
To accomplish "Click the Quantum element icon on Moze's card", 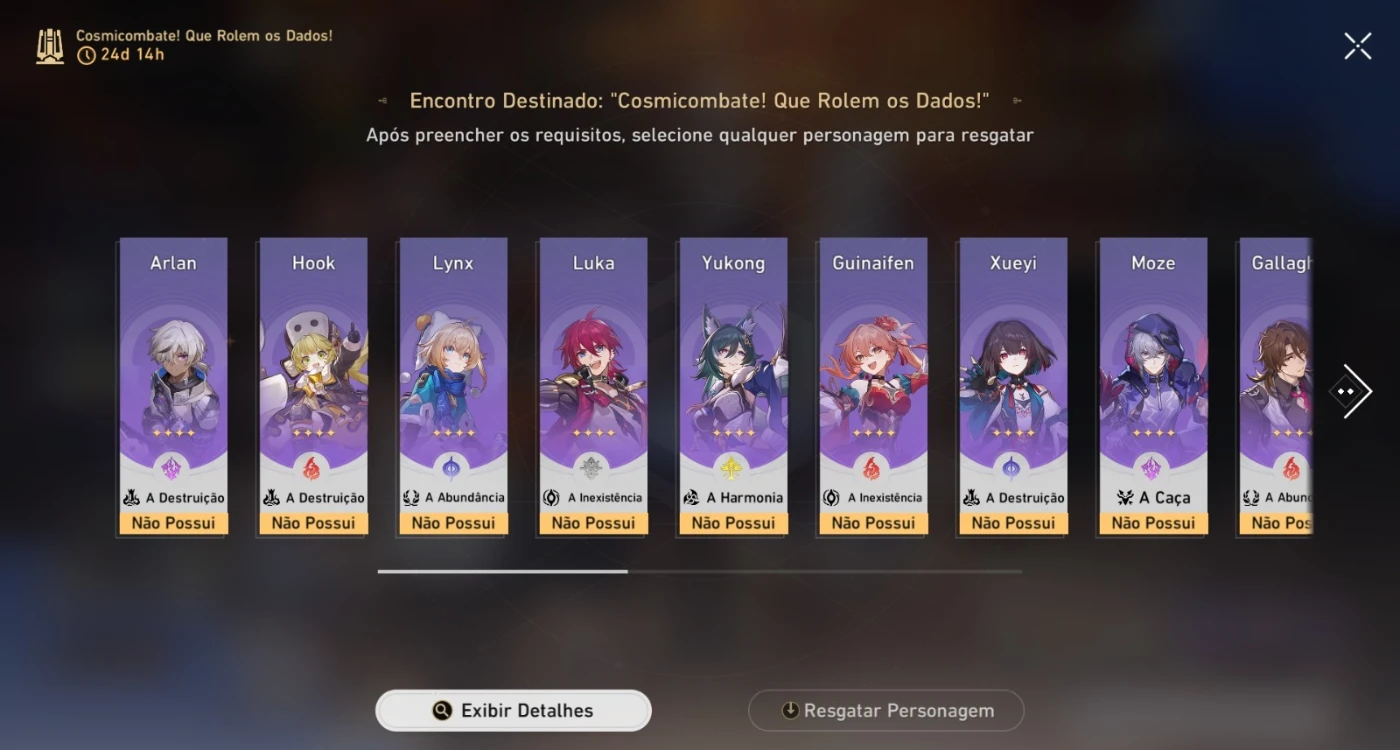I will click(x=1152, y=467).
